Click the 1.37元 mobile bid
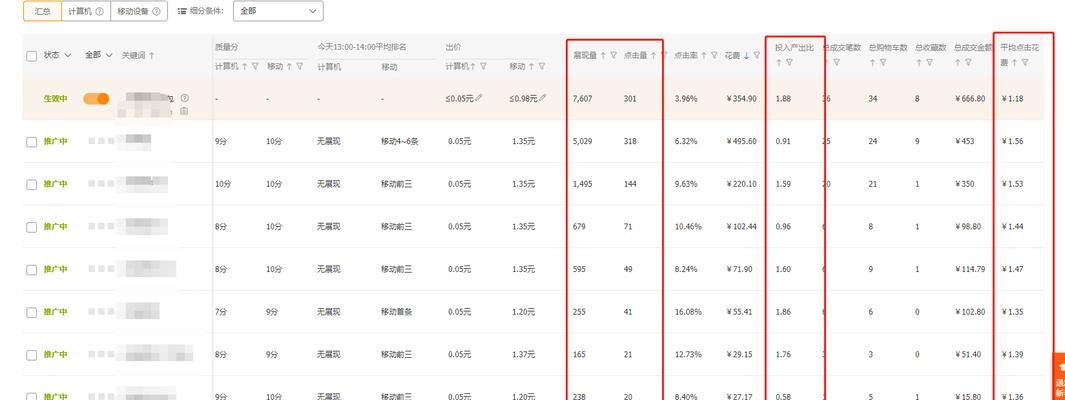 point(524,354)
